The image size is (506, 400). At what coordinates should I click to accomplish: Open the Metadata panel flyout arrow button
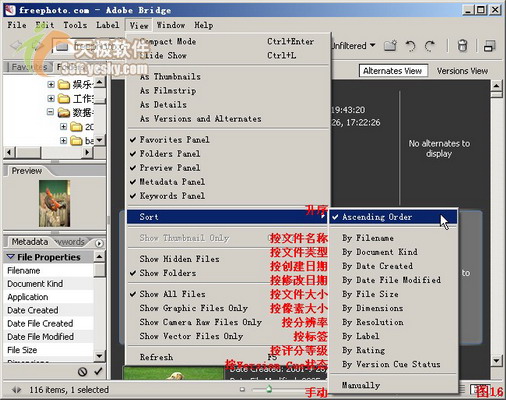tap(99, 243)
